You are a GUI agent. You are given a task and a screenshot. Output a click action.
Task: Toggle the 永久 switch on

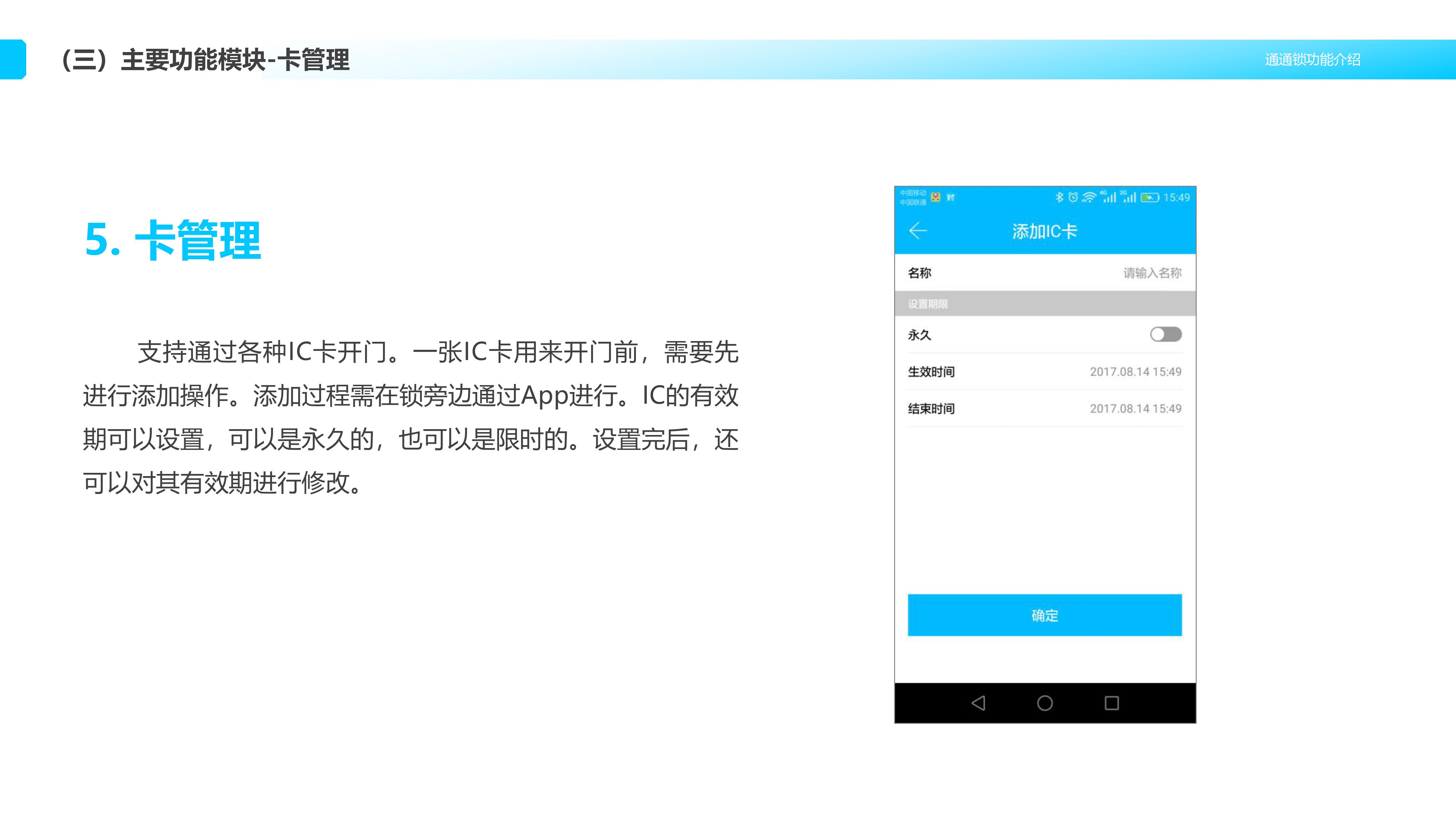1166,335
